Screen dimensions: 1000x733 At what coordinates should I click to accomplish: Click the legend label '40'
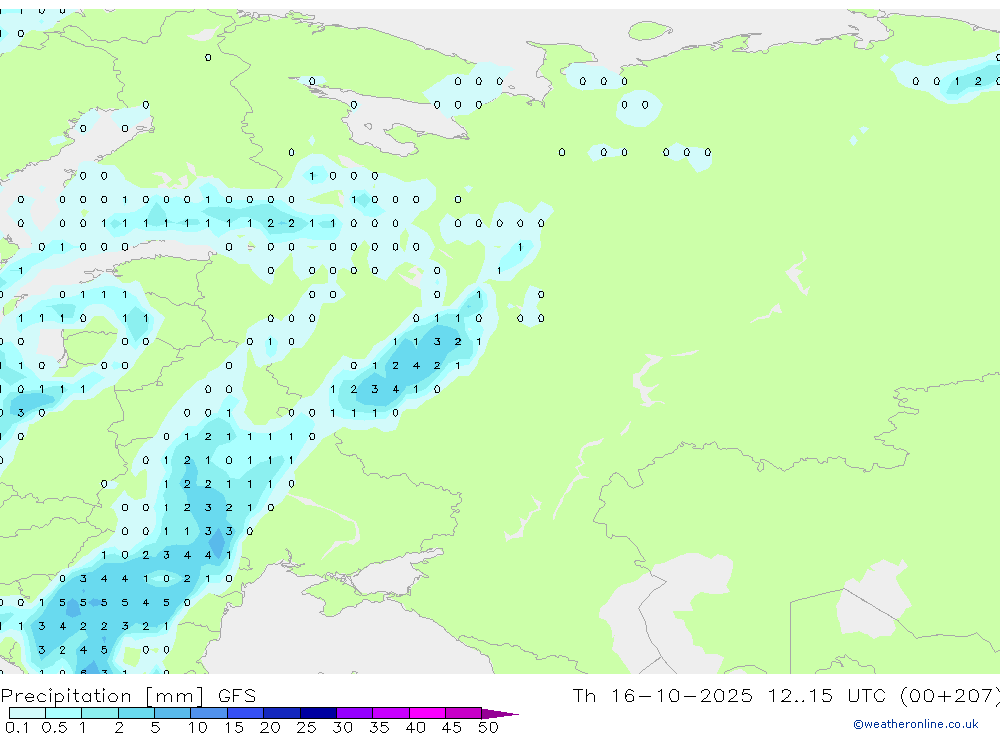(415, 727)
